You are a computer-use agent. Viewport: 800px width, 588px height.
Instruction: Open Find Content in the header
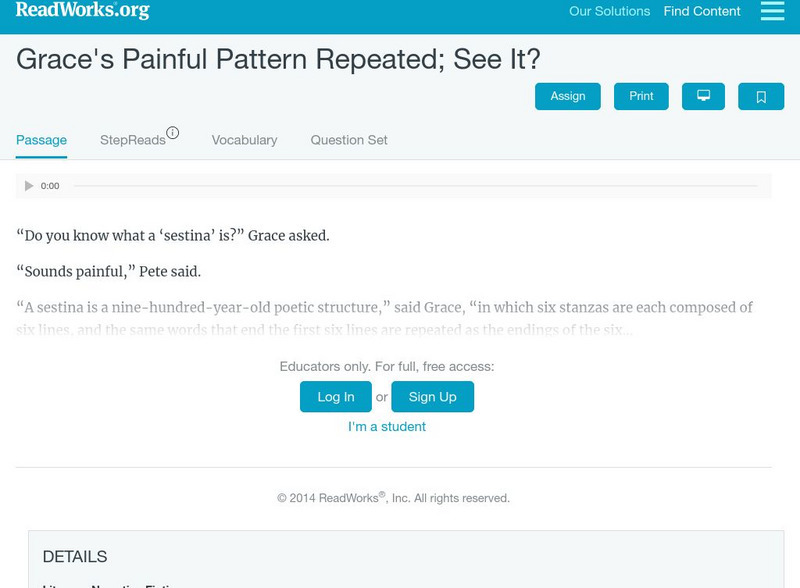(702, 12)
